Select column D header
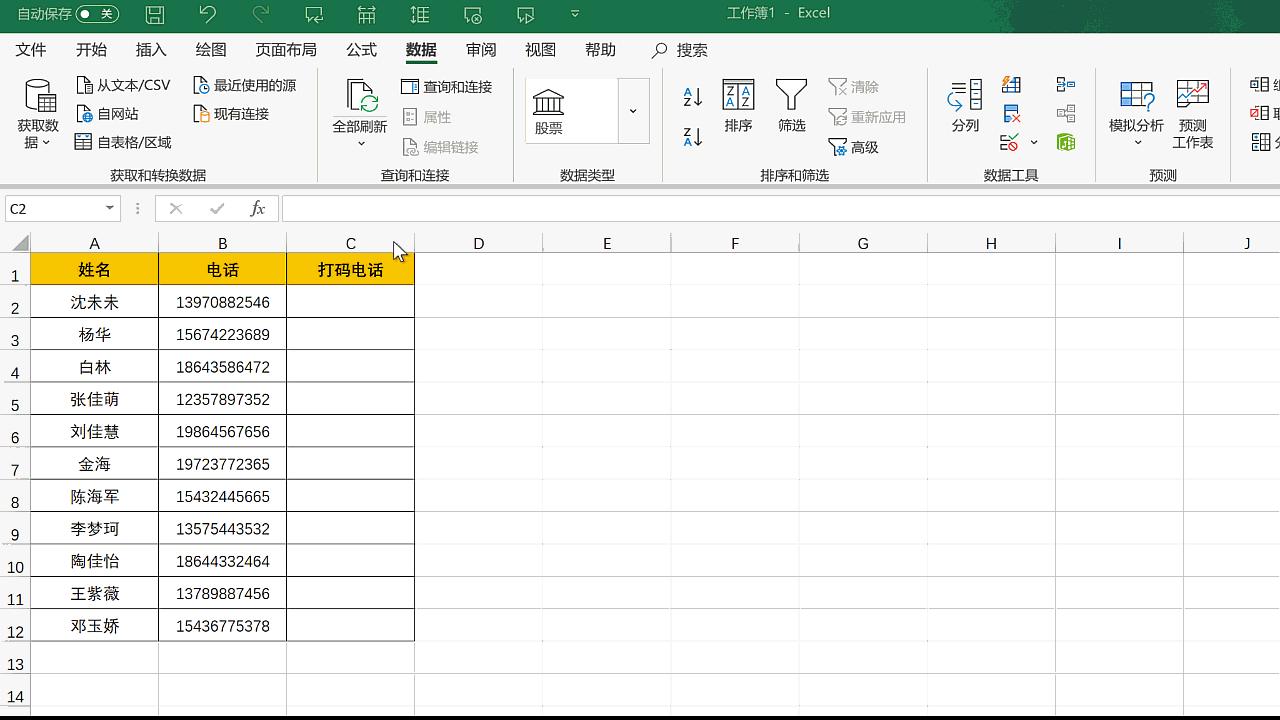 pyautogui.click(x=478, y=243)
